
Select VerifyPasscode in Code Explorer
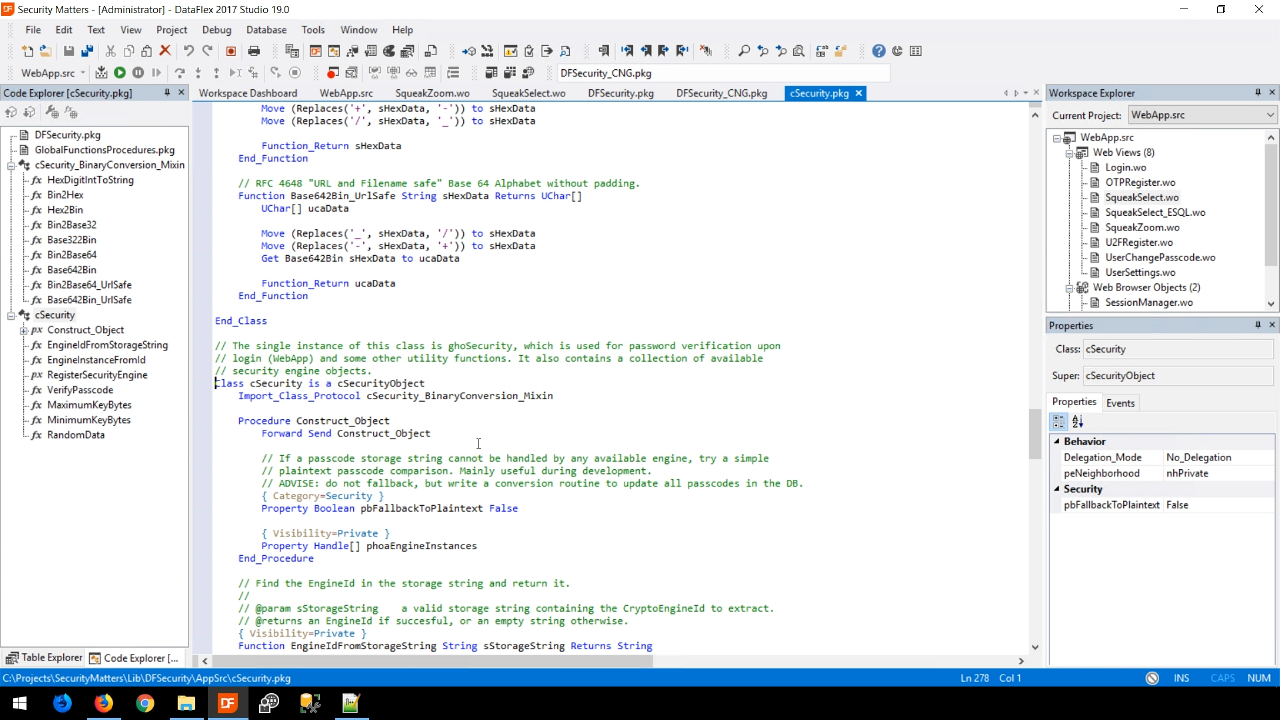pyautogui.click(x=80, y=390)
